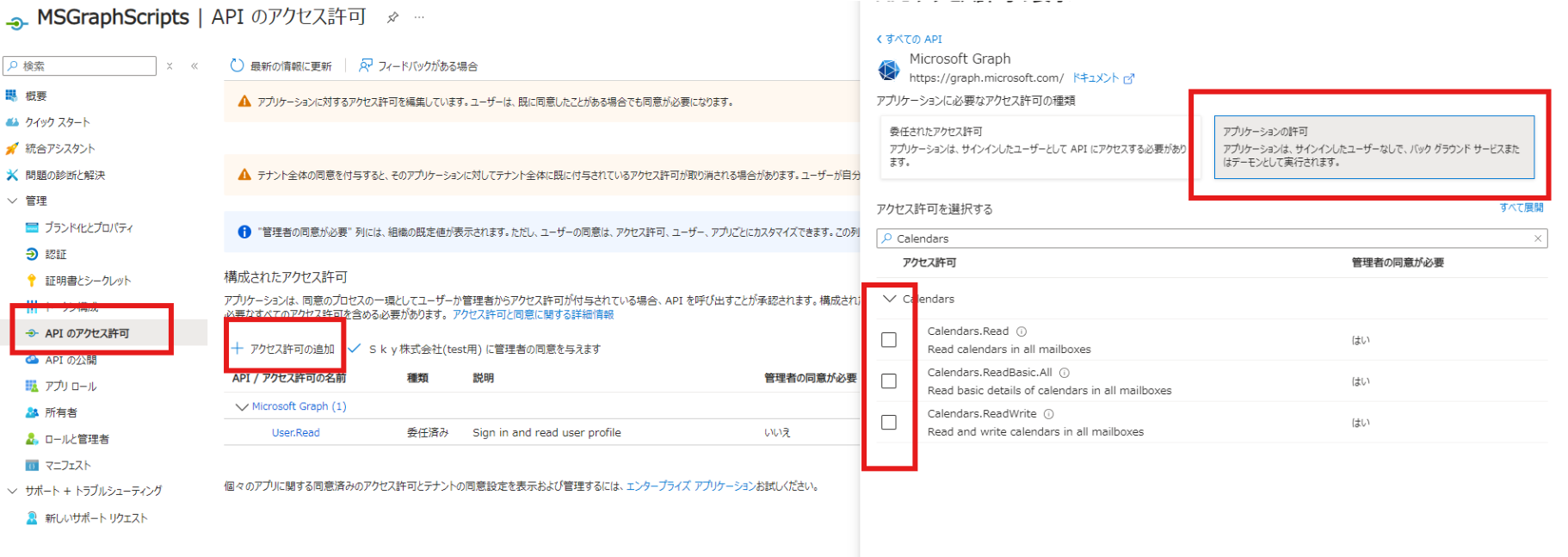Click the Microsoft Graph logo in the panel

[889, 69]
